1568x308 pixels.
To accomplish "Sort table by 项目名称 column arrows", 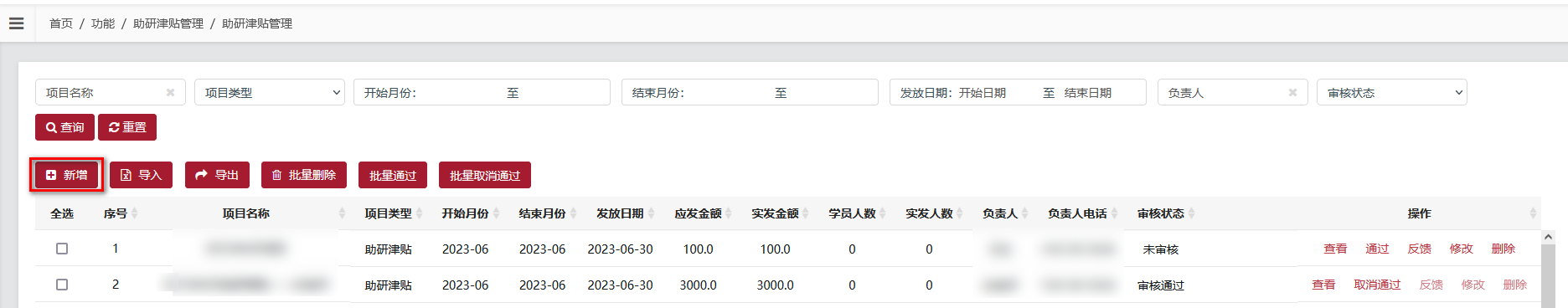I will (342, 213).
